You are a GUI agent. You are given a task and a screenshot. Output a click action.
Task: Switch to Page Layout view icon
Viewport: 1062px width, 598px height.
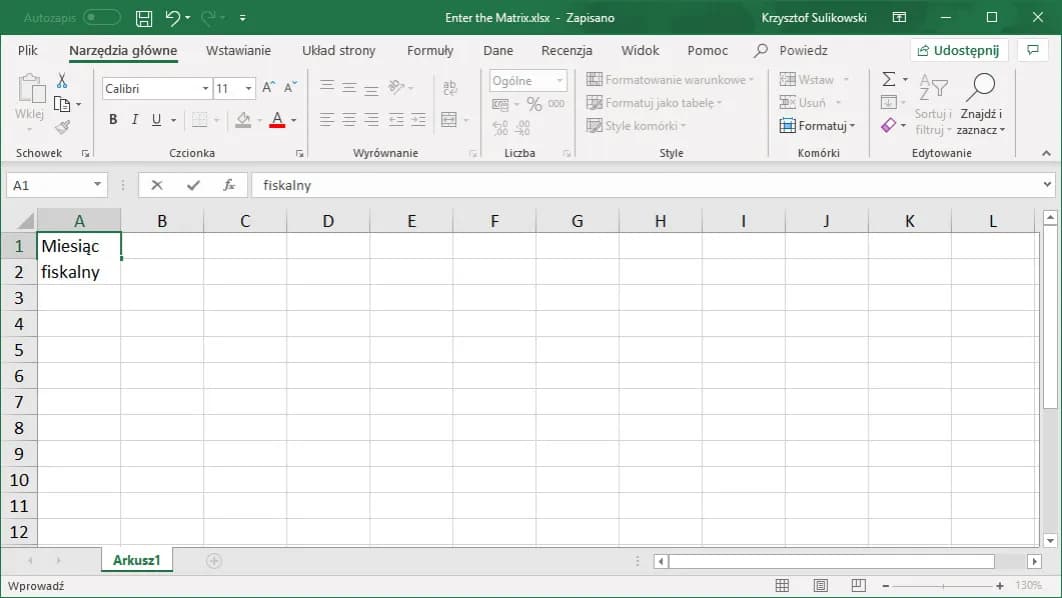click(820, 585)
